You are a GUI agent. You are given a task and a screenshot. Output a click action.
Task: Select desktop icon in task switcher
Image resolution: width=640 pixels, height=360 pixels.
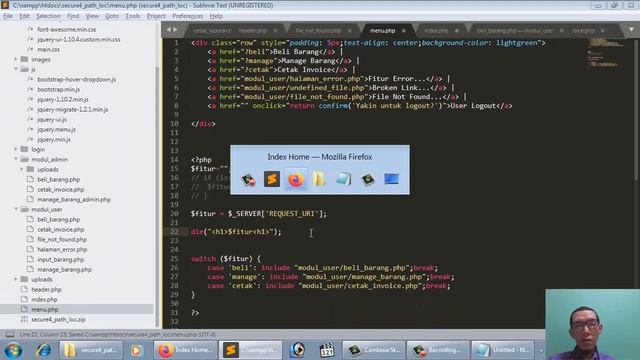tap(391, 179)
